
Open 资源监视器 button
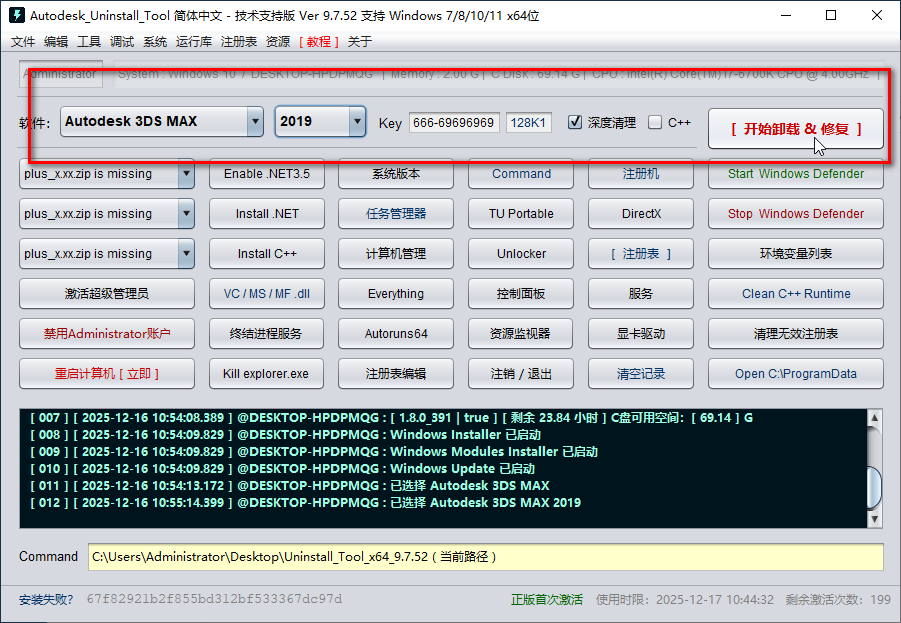[x=521, y=333]
